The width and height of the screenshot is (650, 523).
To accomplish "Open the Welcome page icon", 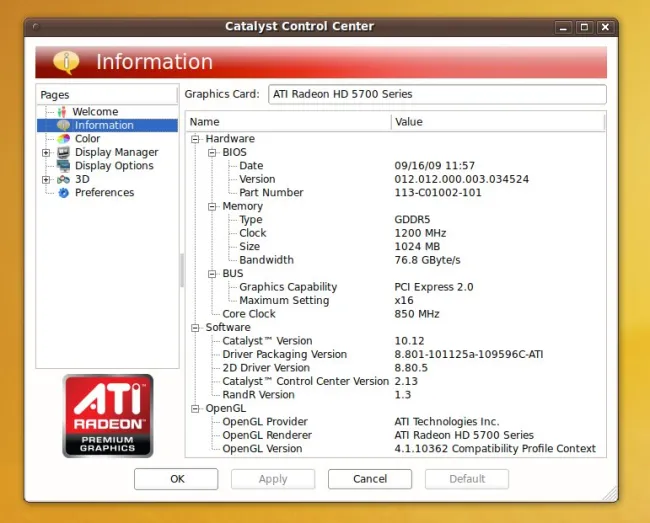I will coord(63,112).
